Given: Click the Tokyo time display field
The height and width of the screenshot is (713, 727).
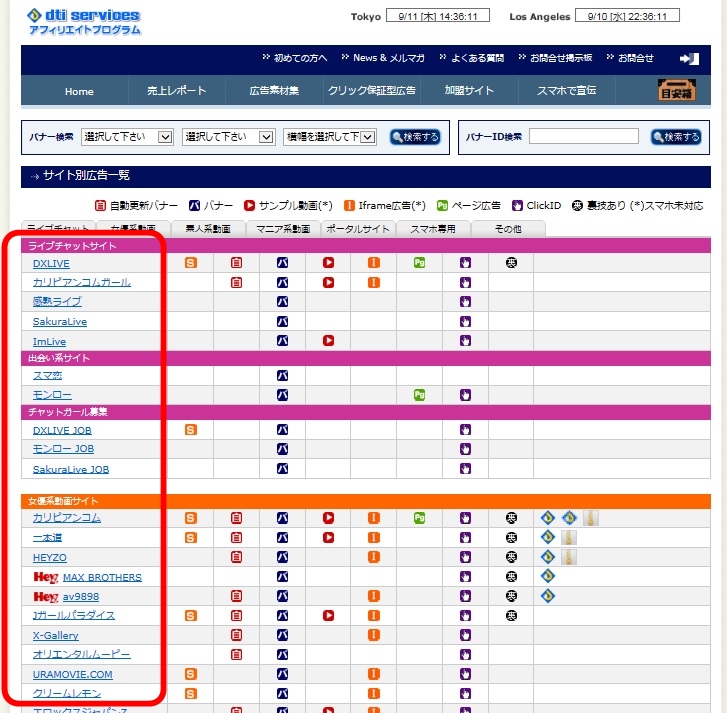Looking at the screenshot, I should (x=438, y=15).
